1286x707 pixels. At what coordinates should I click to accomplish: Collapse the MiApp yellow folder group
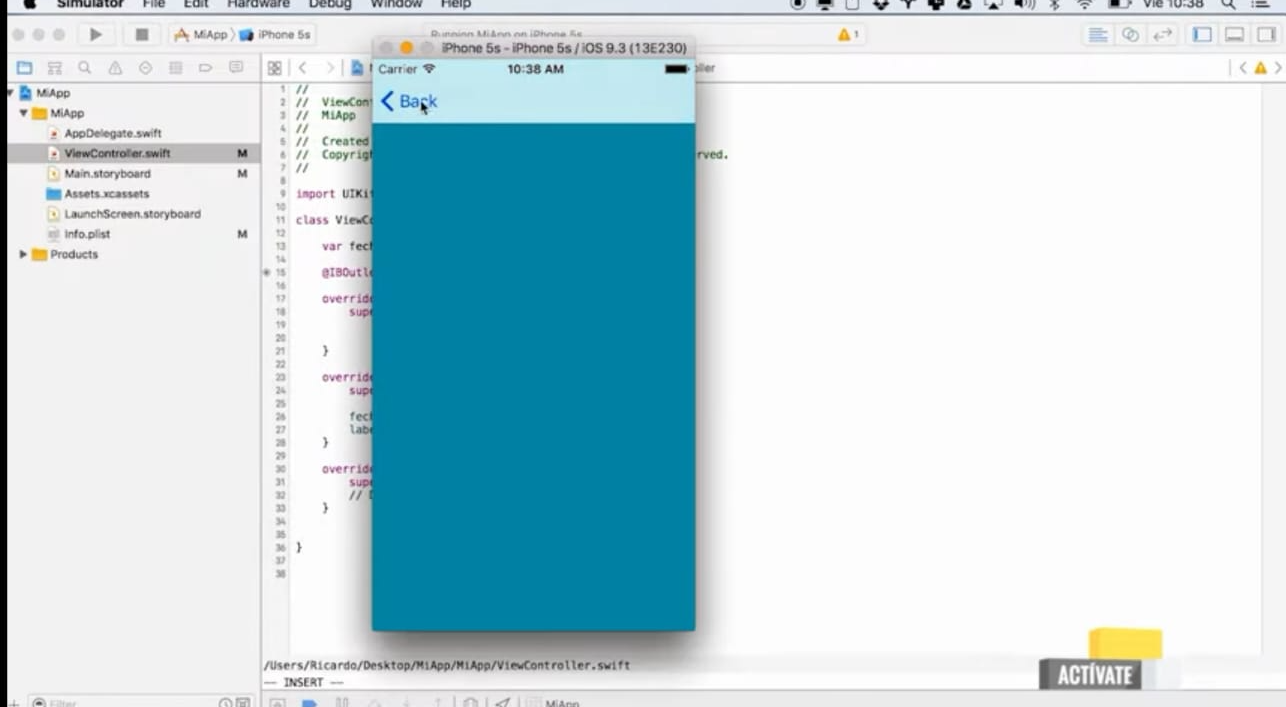23,113
